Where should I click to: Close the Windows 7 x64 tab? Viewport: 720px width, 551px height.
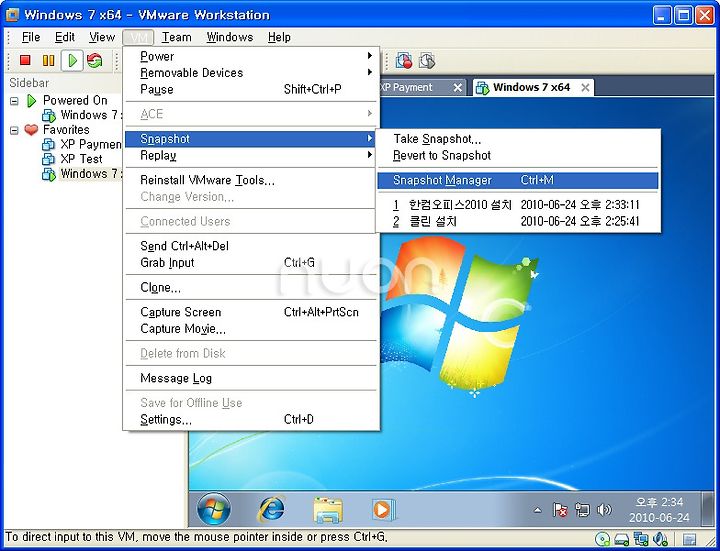tap(585, 88)
